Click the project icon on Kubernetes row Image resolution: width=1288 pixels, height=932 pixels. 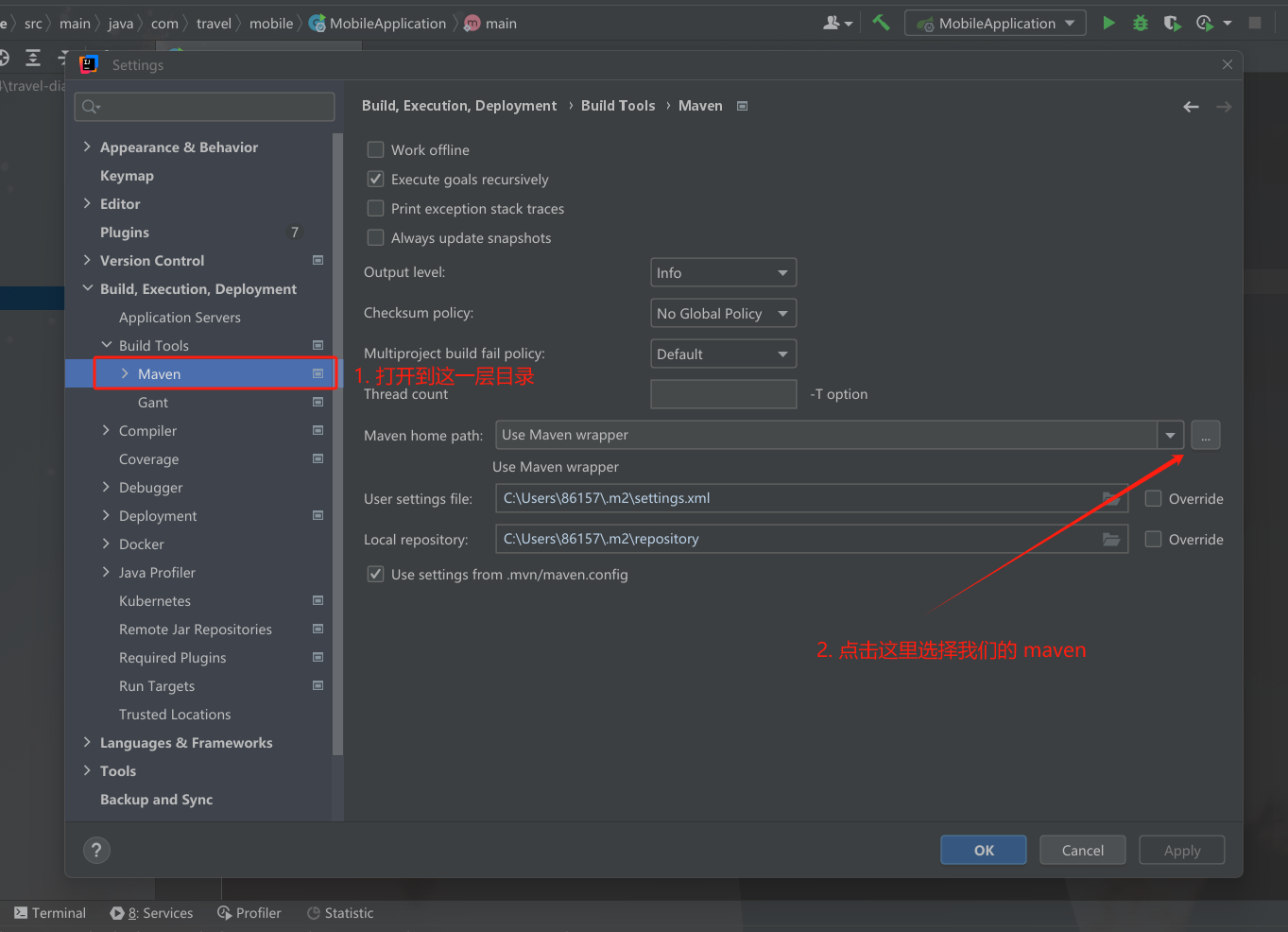click(x=318, y=600)
